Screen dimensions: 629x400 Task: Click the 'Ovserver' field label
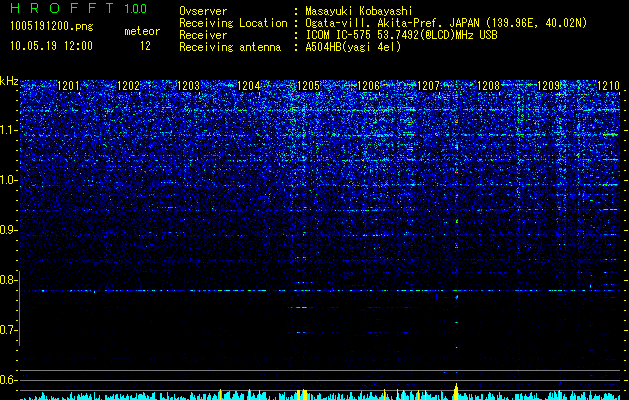point(203,11)
